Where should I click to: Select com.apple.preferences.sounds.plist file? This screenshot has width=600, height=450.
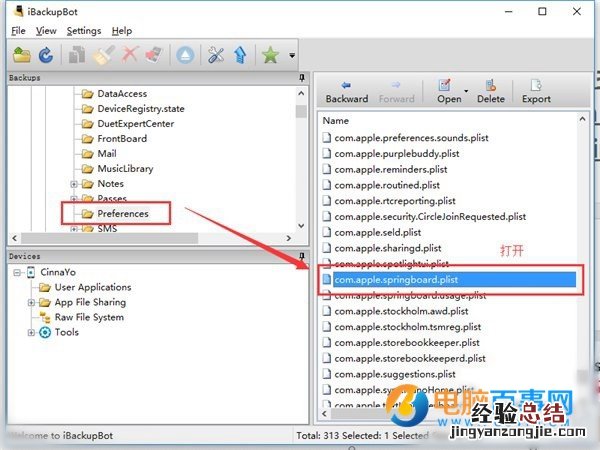pos(411,138)
